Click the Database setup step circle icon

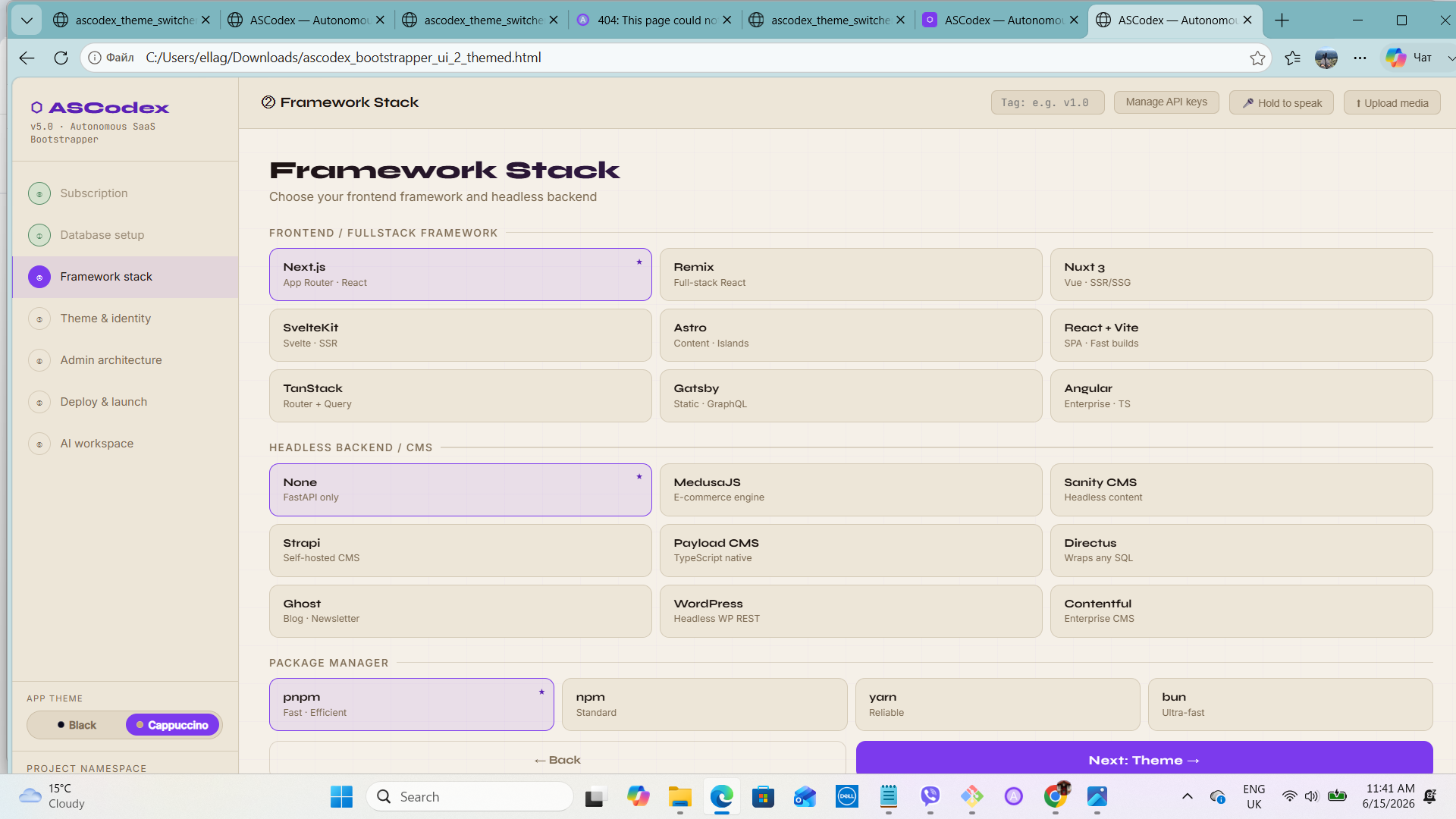pos(39,235)
